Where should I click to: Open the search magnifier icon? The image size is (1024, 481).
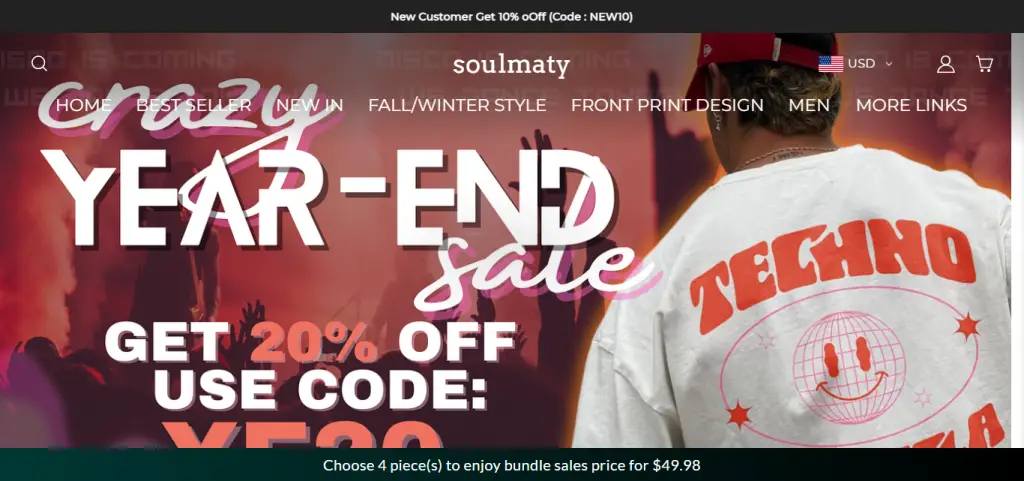39,63
